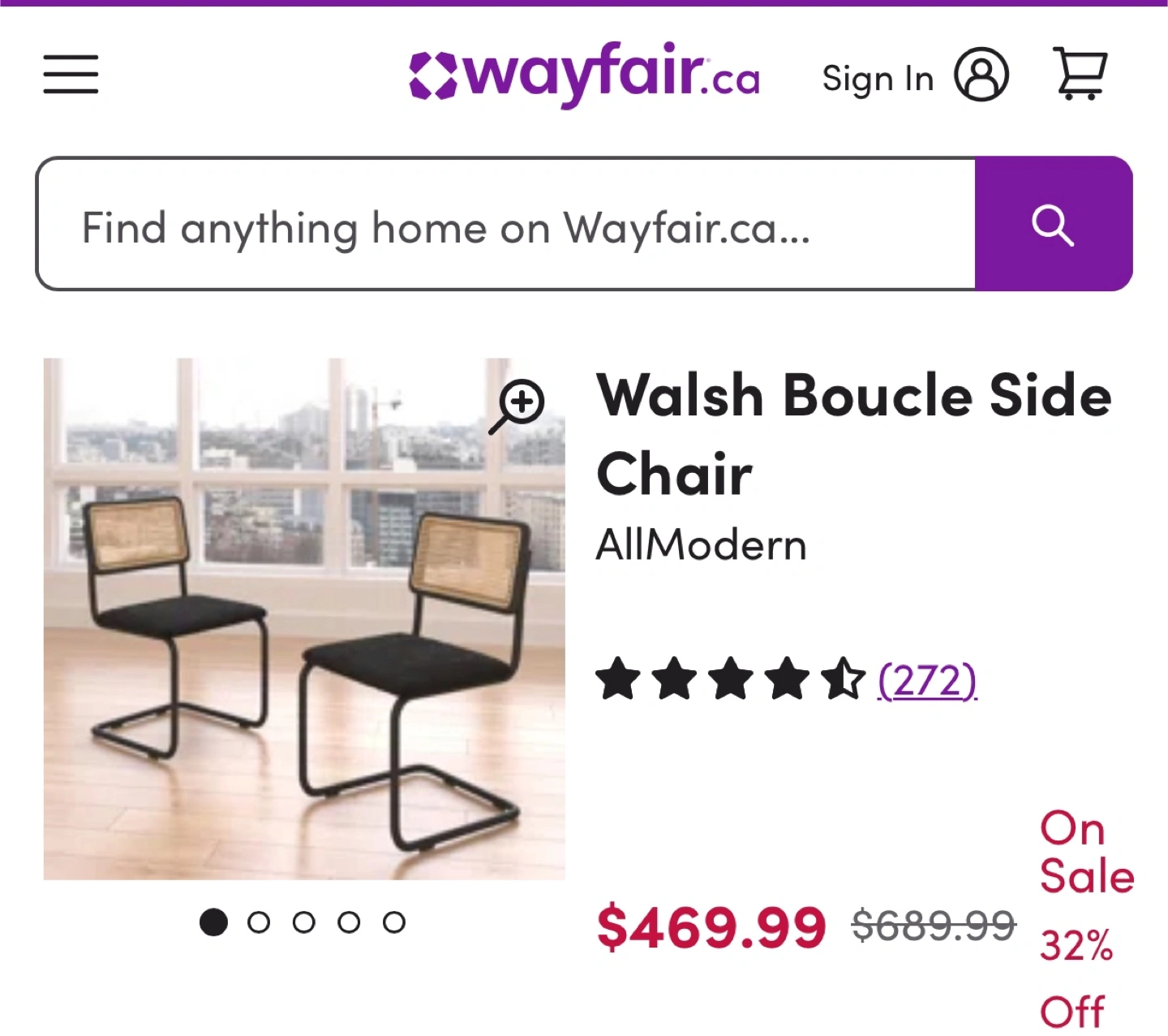
Task: Switch to the second carousel image dot
Action: [259, 922]
